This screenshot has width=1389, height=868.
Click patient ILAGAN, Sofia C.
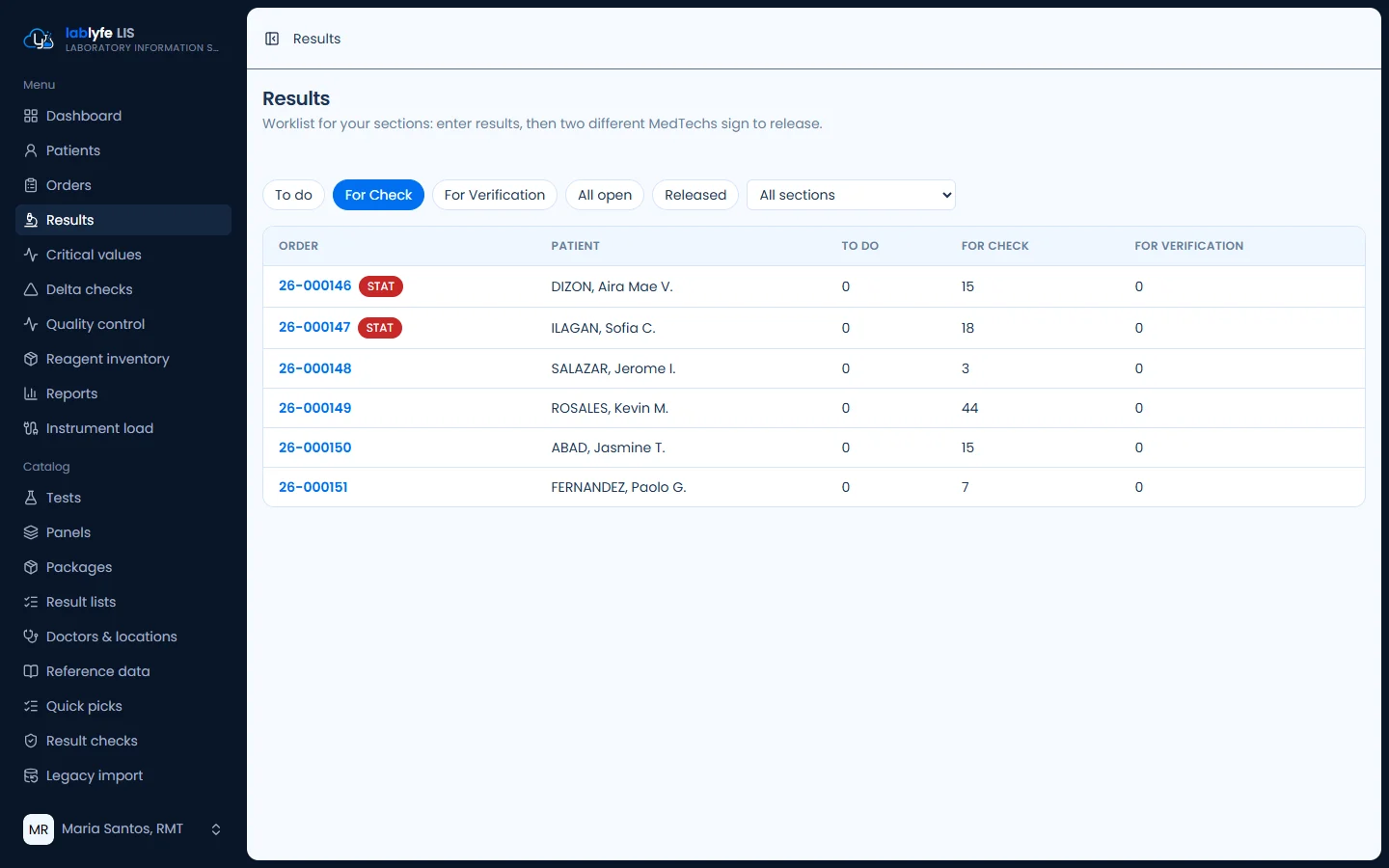603,328
